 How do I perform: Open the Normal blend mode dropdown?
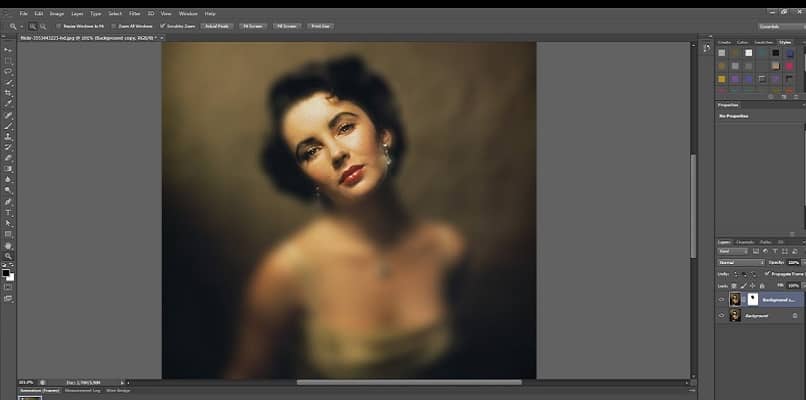pos(741,262)
